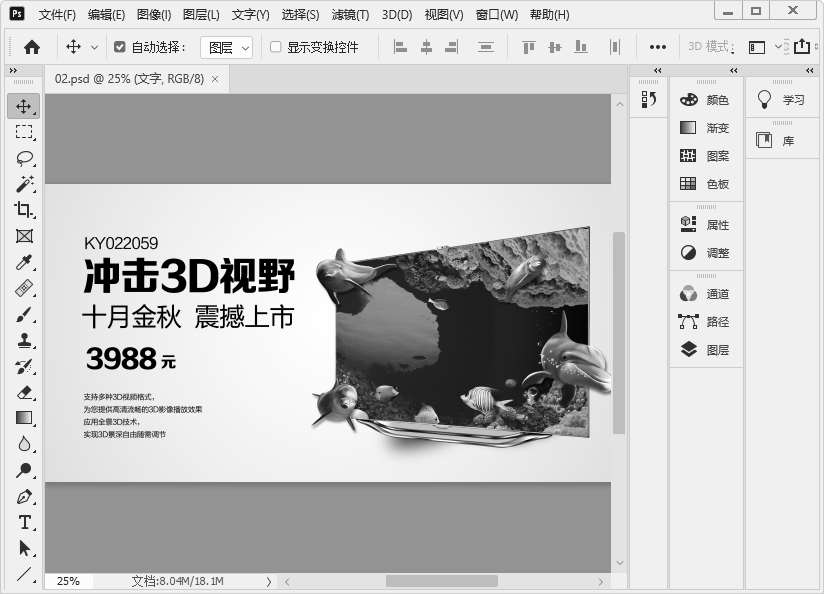The image size is (824, 594).
Task: Close the 02.psd document tab
Action: 215,78
